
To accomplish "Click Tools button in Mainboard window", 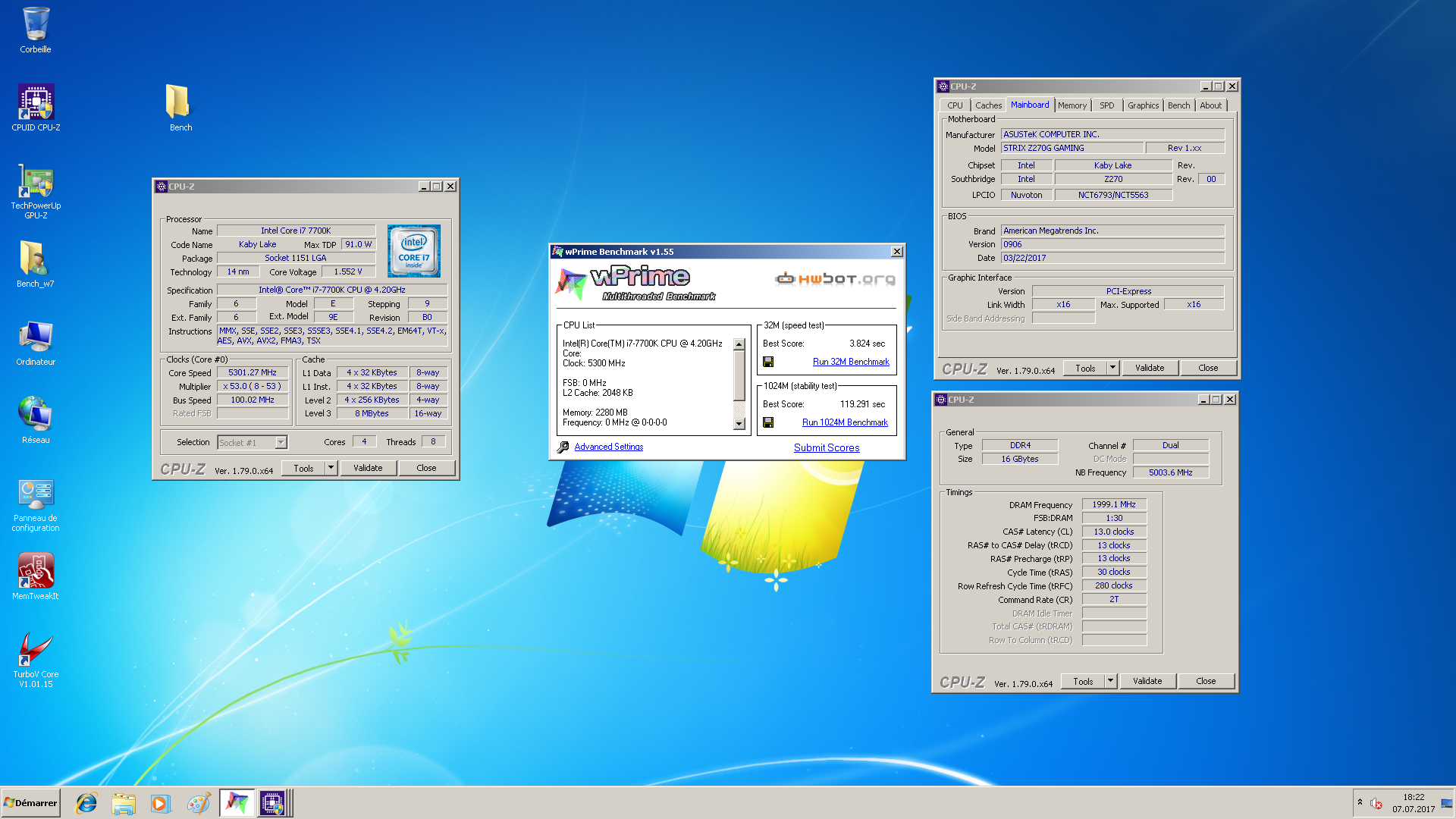I will 1085,368.
